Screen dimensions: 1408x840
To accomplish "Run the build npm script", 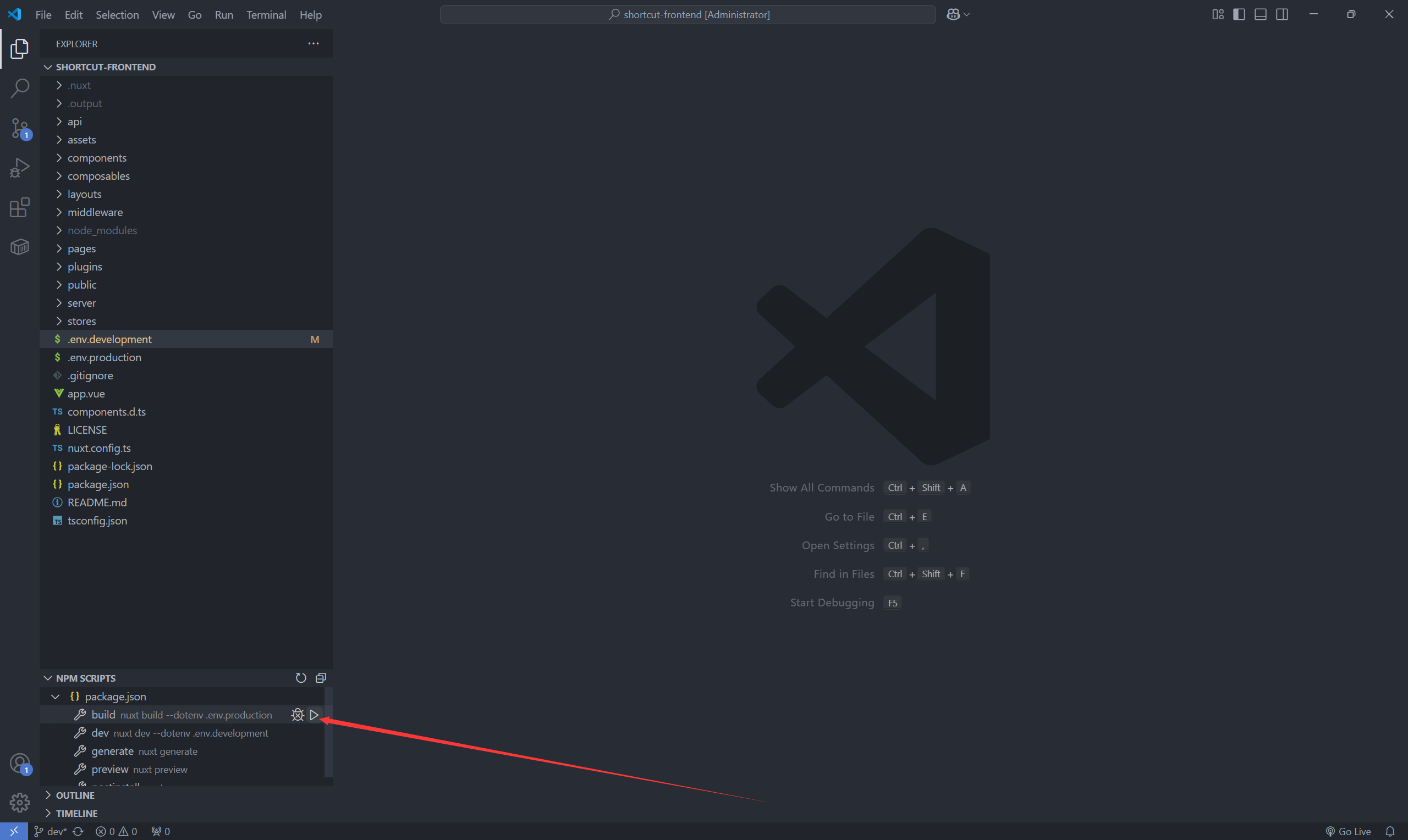I will 314,715.
